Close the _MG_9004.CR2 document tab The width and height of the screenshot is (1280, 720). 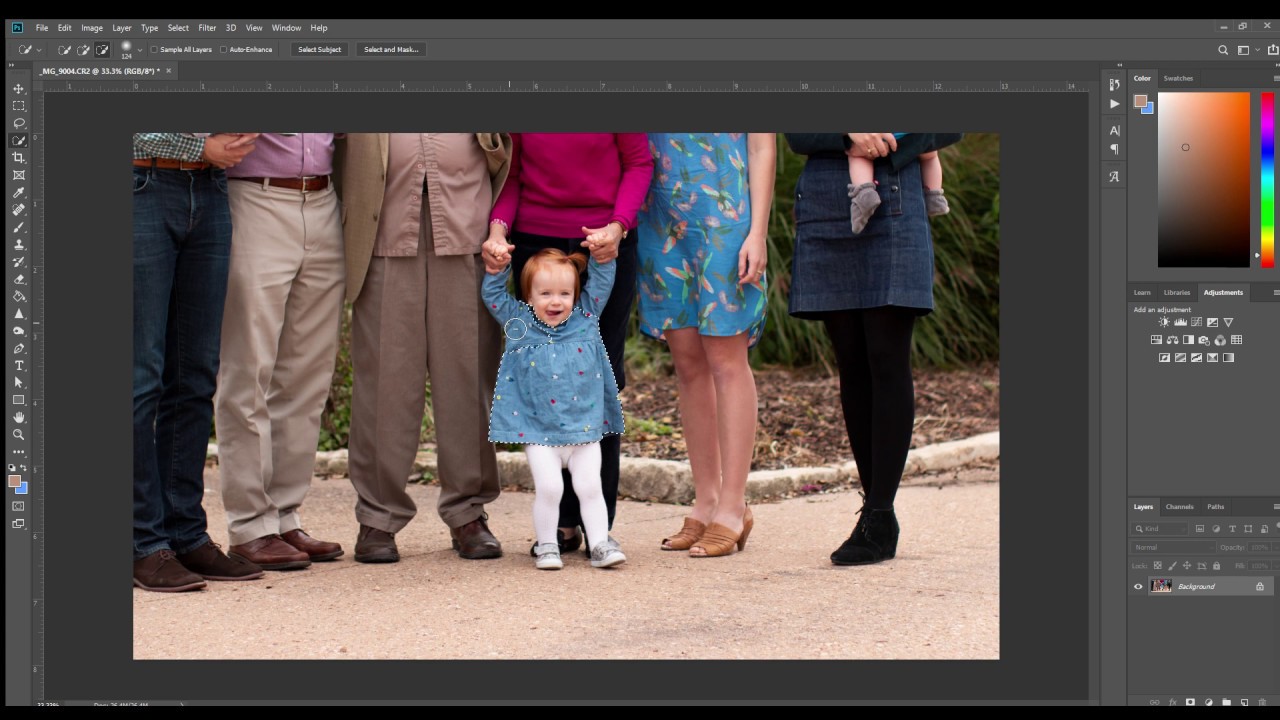pos(168,71)
